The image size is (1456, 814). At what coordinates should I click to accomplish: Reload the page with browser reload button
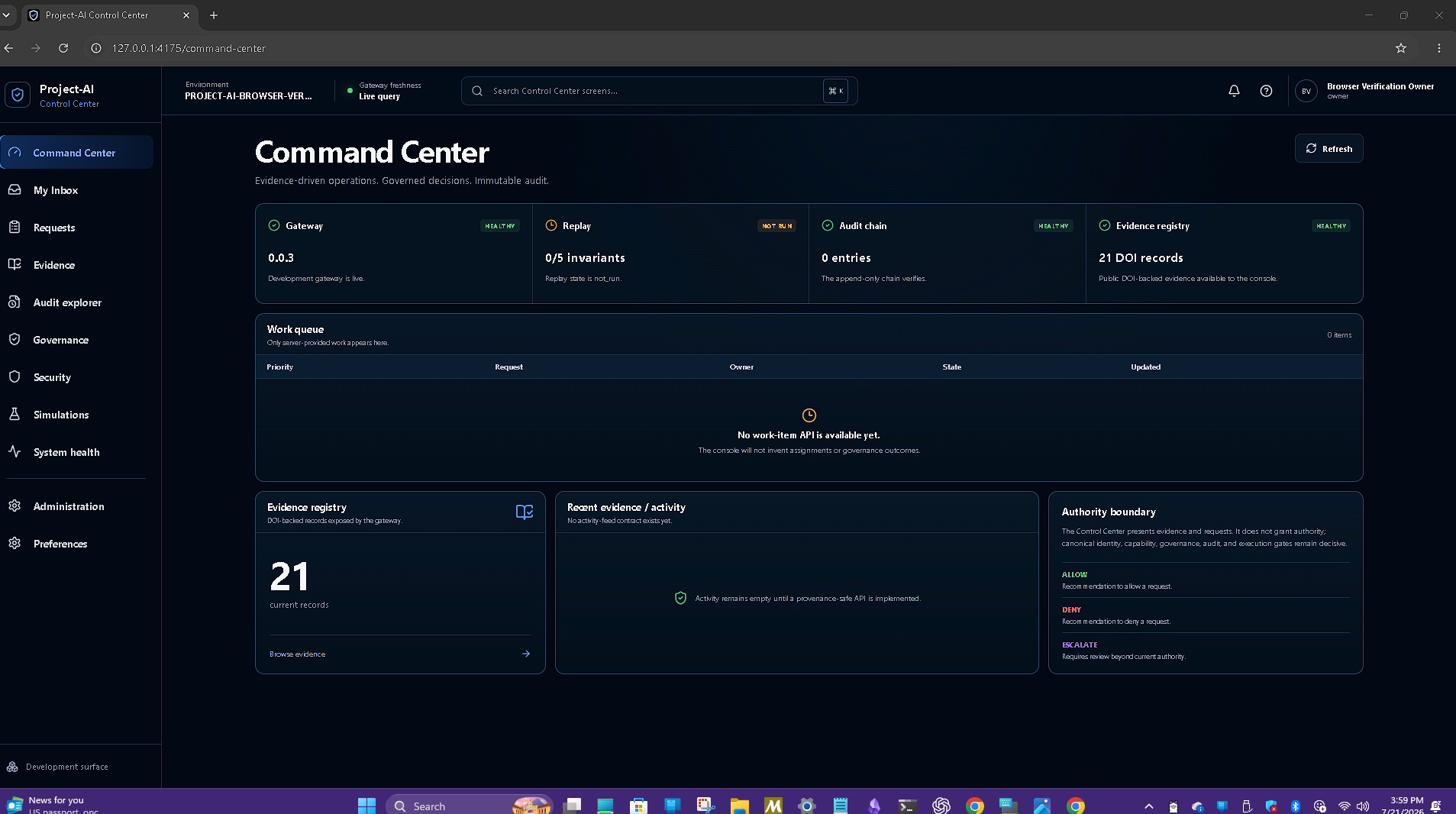pyautogui.click(x=63, y=48)
